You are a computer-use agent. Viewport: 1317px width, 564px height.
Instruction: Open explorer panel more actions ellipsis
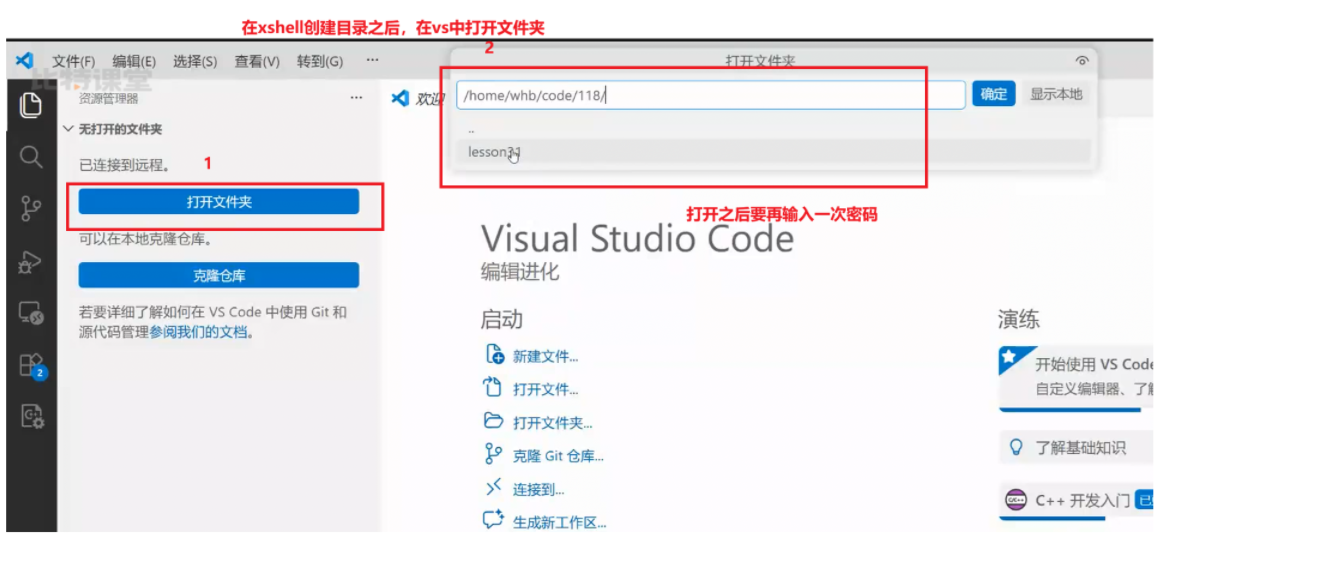click(356, 98)
